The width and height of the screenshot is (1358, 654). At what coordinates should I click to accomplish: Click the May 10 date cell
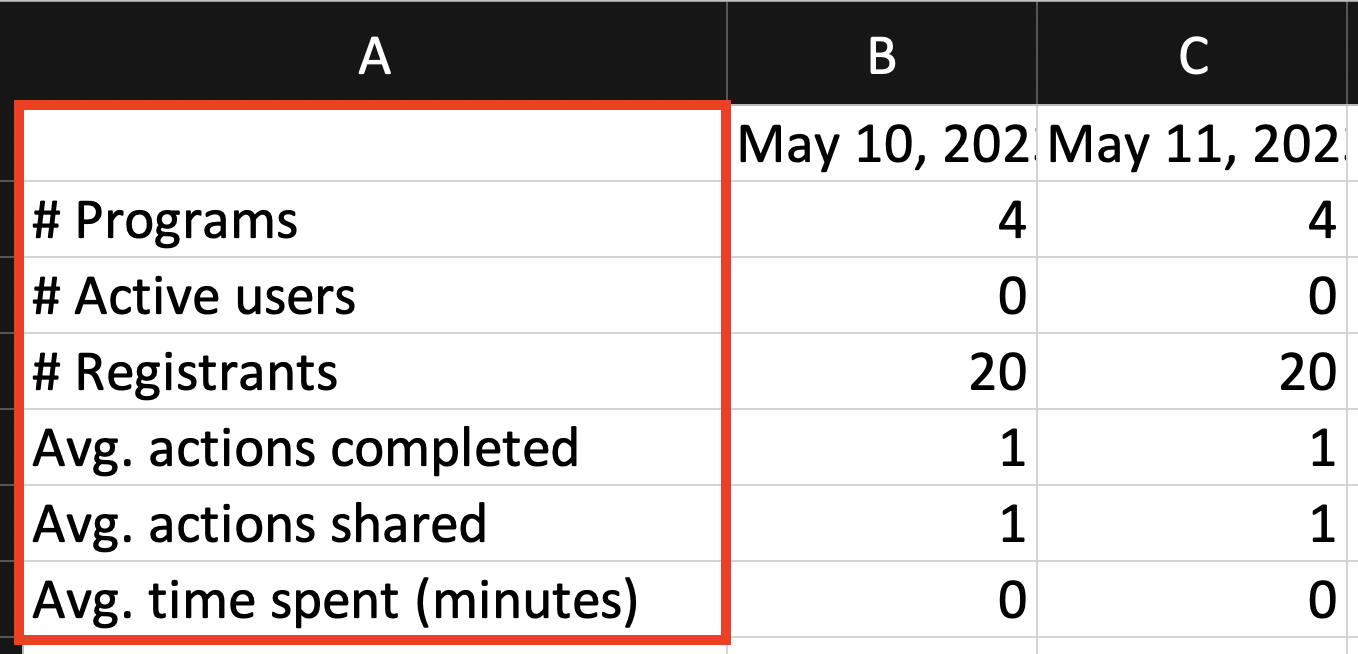tap(882, 144)
